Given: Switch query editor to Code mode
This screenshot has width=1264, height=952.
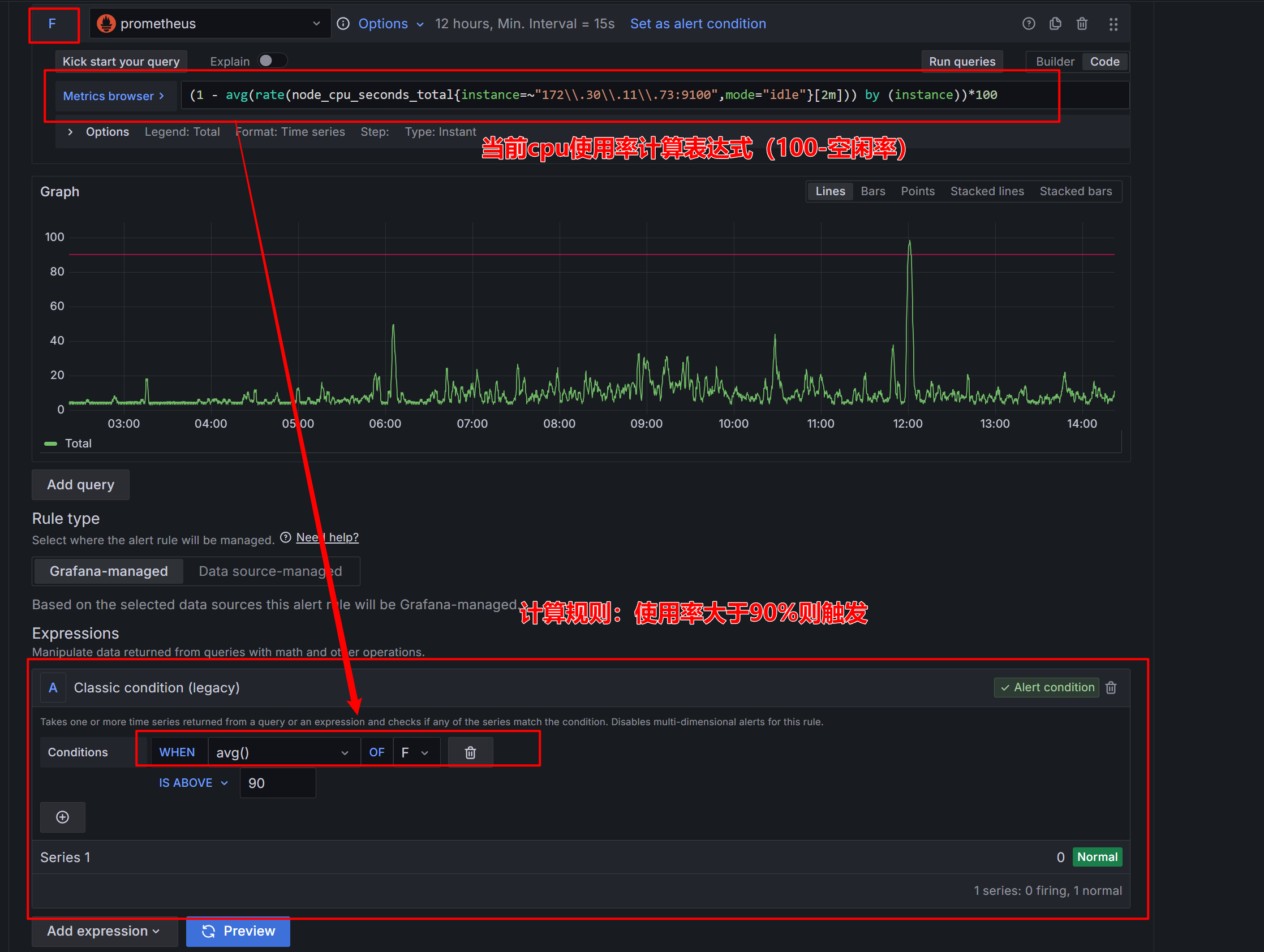Looking at the screenshot, I should (1104, 61).
